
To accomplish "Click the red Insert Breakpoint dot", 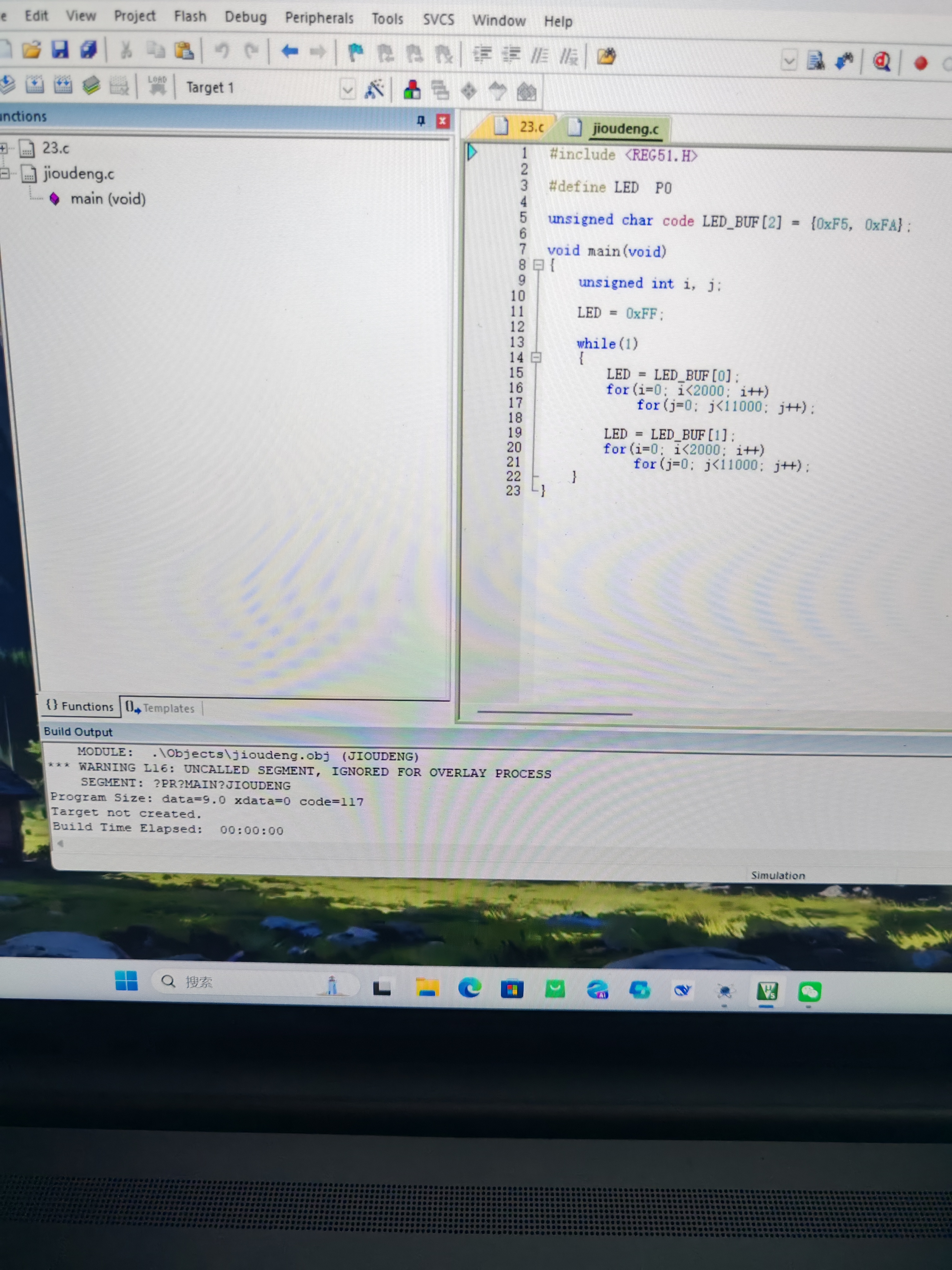I will pos(920,63).
